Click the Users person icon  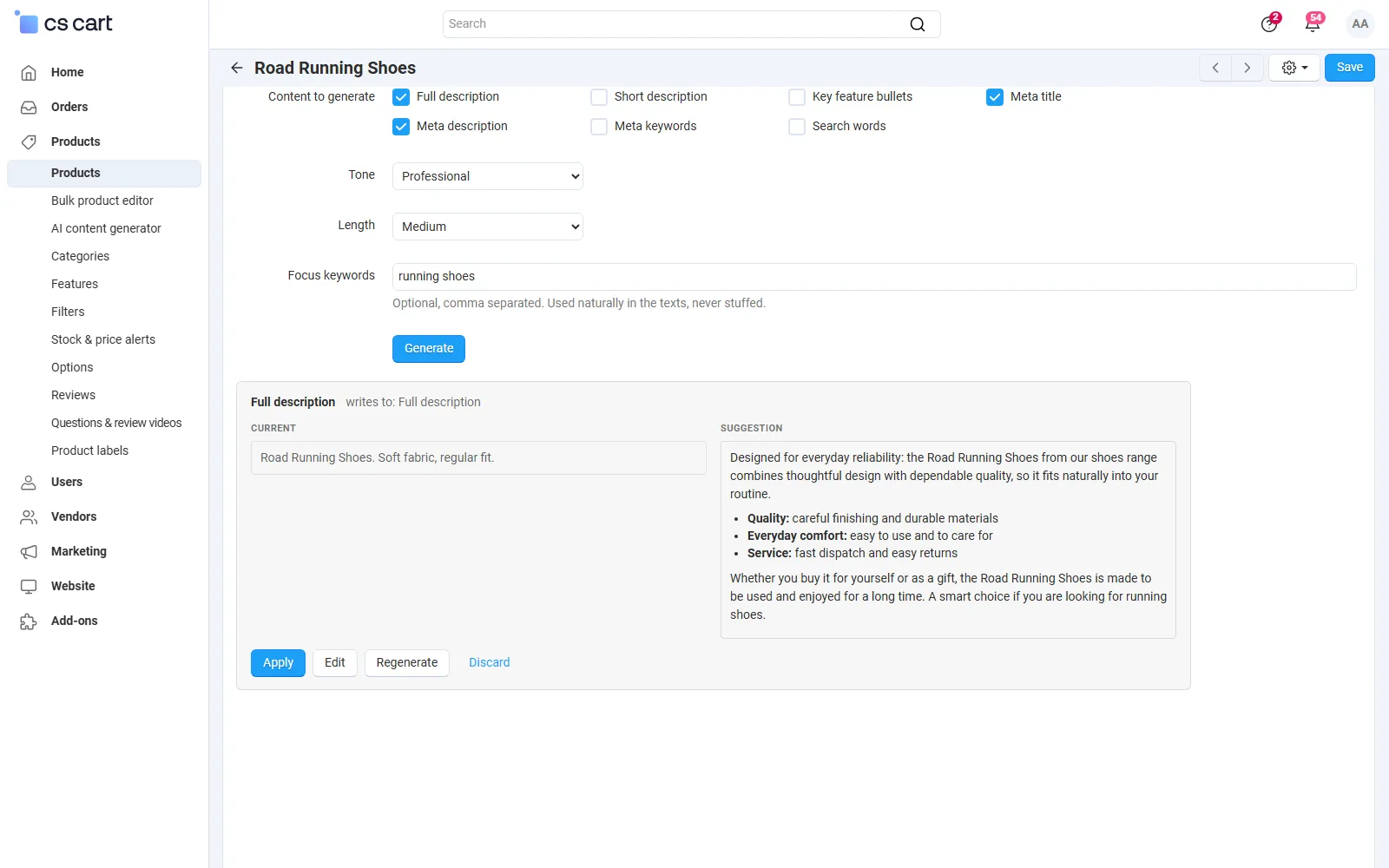coord(29,482)
